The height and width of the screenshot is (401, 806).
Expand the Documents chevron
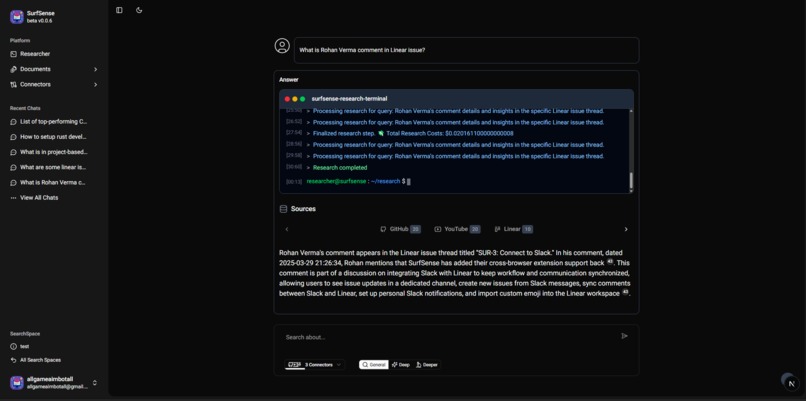pos(96,69)
